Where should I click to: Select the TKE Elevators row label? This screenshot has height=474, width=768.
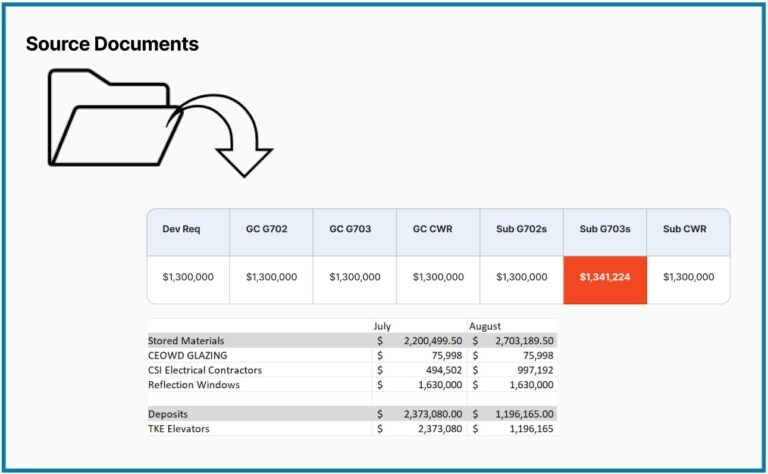pos(179,429)
